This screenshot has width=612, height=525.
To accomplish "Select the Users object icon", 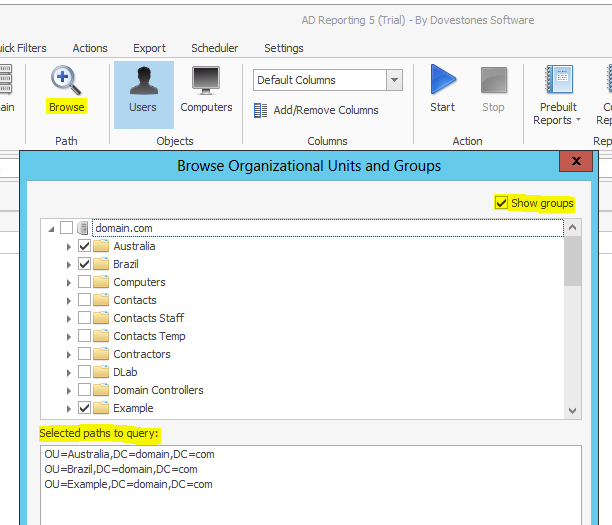I will pos(143,82).
